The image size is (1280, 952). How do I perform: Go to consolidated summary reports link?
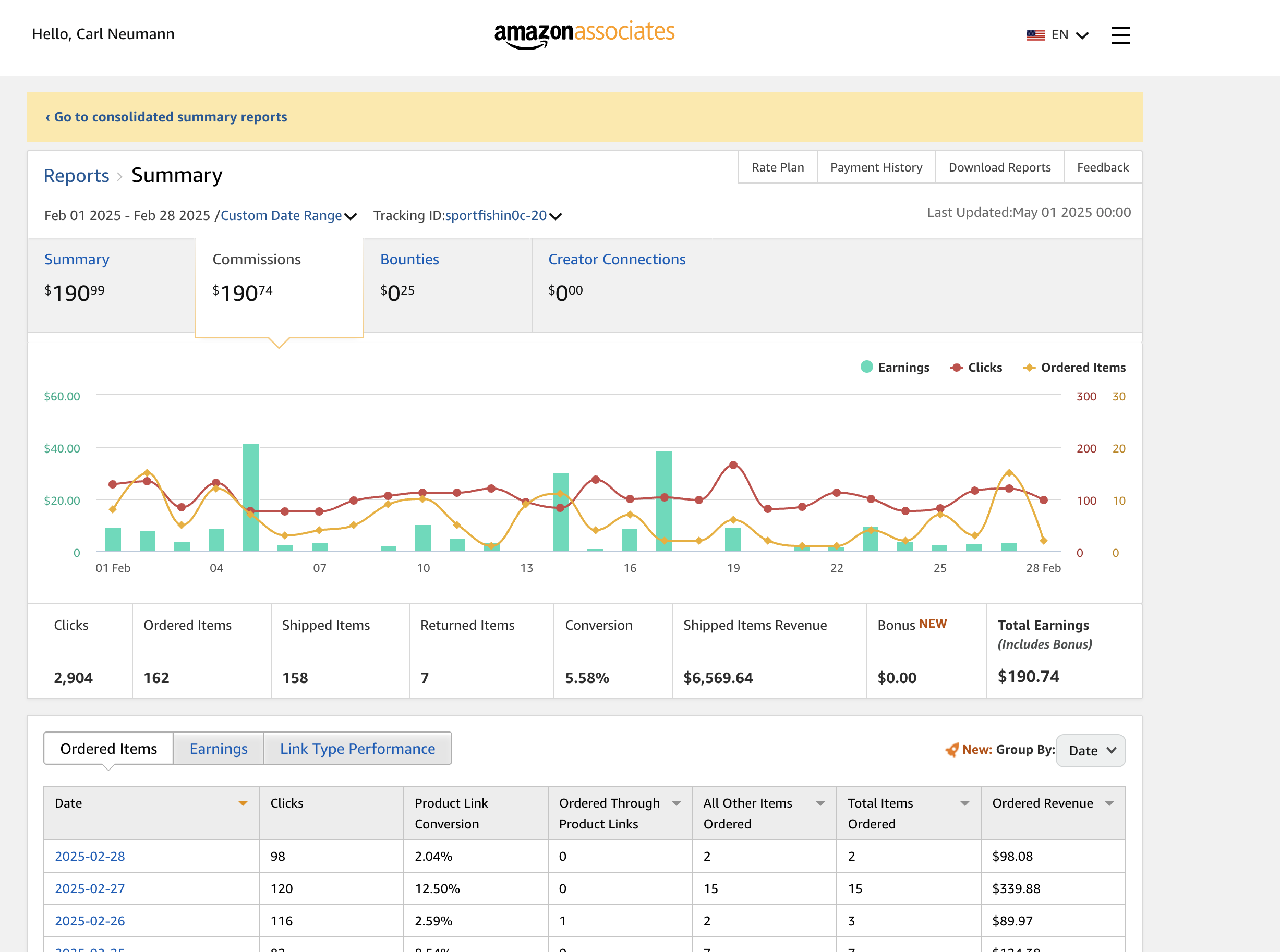166,116
